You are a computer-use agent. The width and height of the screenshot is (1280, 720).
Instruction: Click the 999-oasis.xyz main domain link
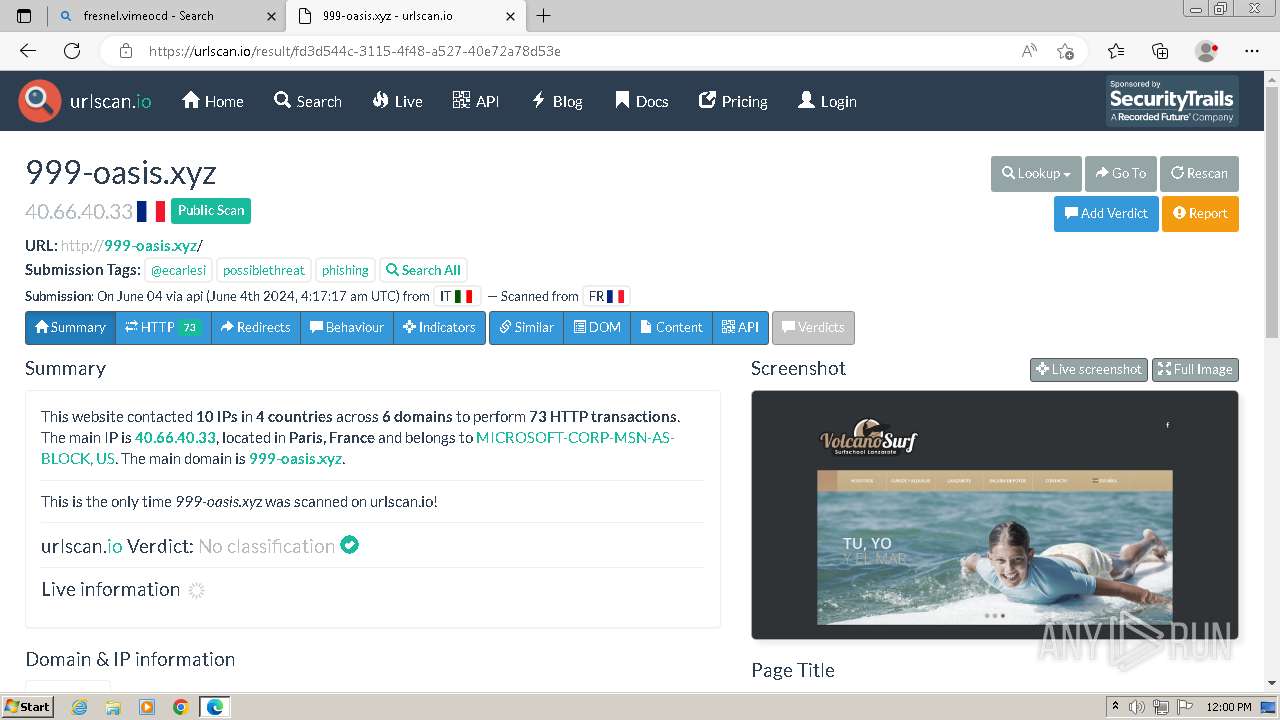point(295,459)
